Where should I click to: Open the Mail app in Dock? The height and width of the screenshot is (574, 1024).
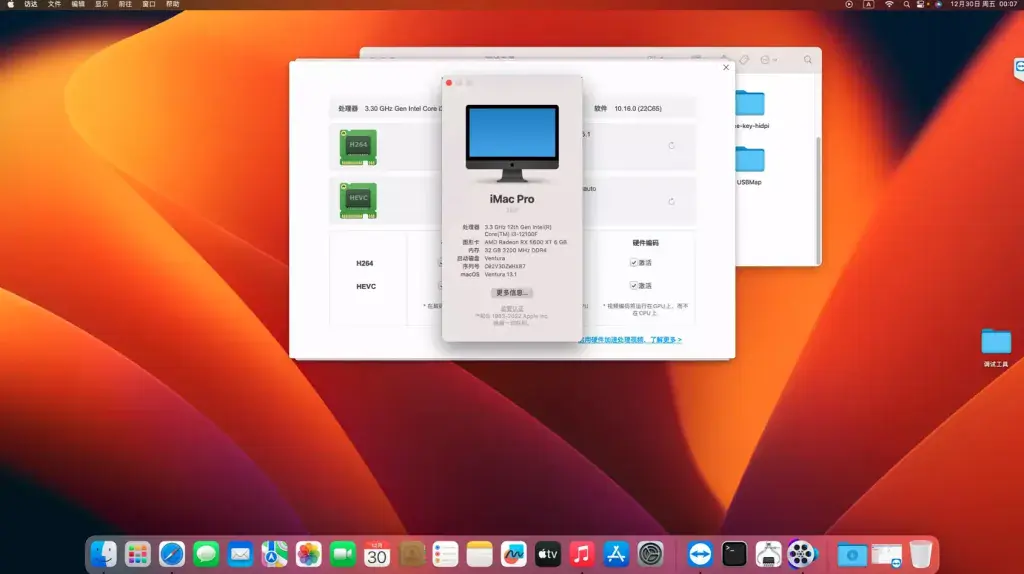(240, 554)
